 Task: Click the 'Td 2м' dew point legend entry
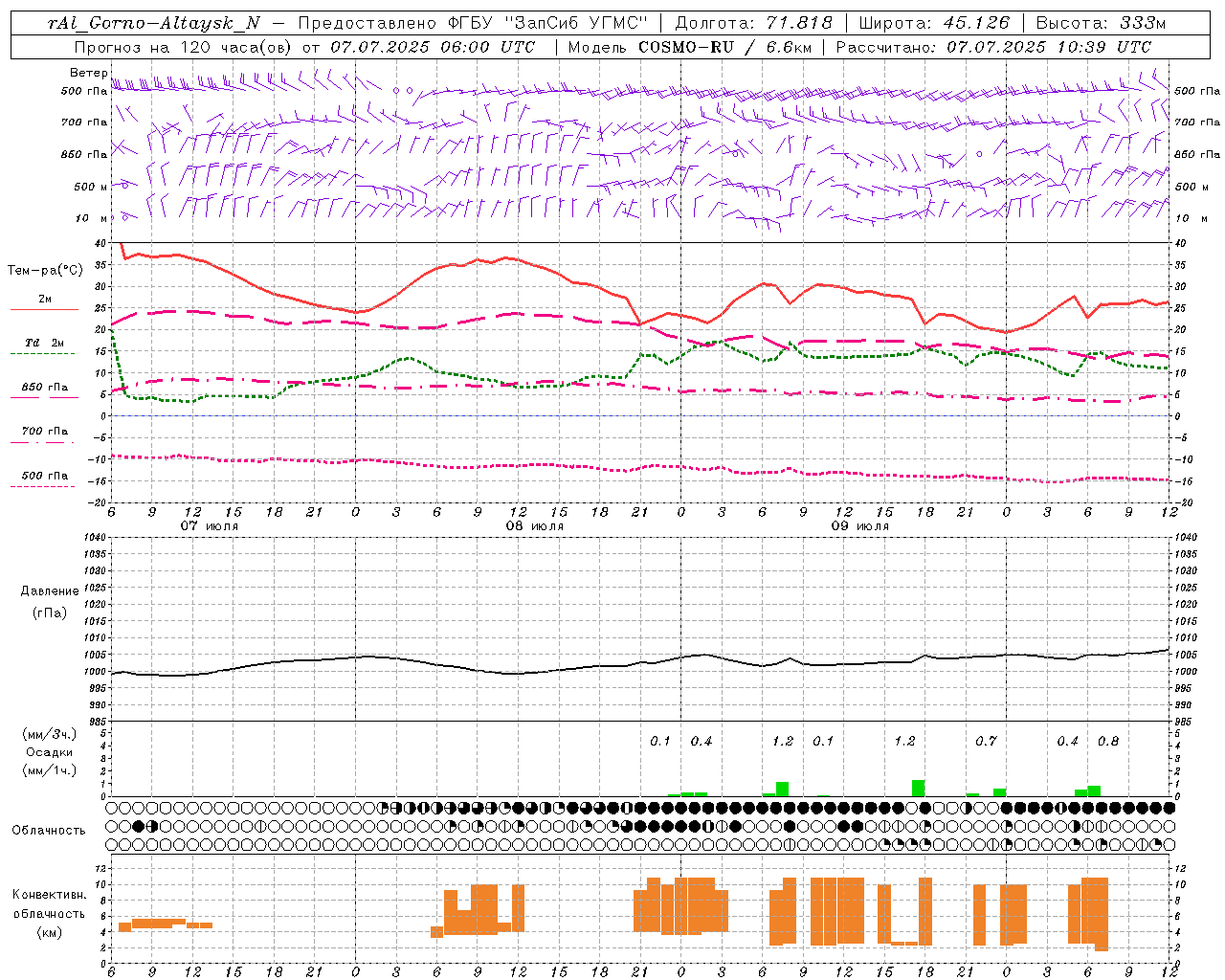(44, 343)
